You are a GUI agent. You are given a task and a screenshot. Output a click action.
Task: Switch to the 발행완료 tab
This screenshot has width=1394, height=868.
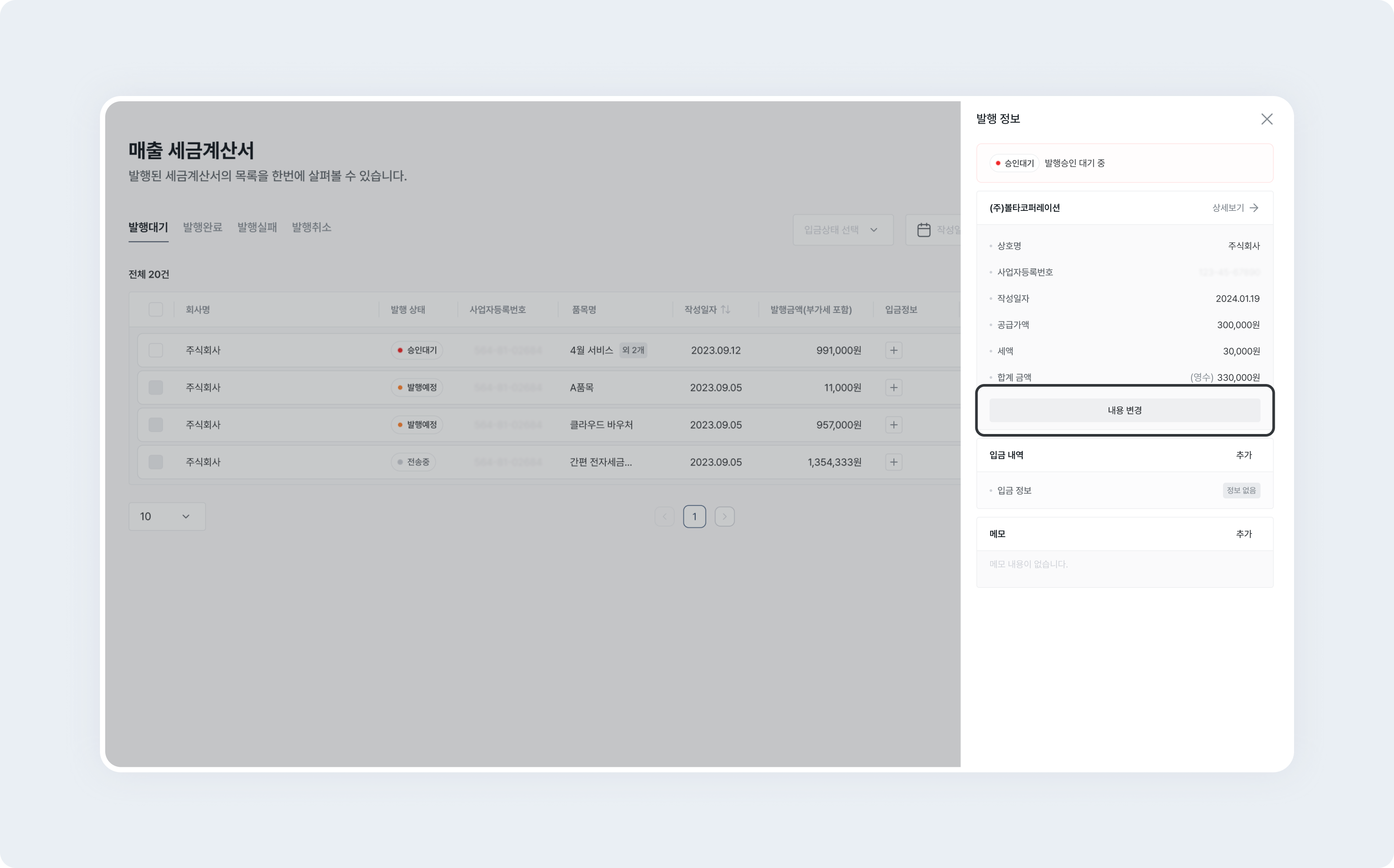[x=202, y=228]
